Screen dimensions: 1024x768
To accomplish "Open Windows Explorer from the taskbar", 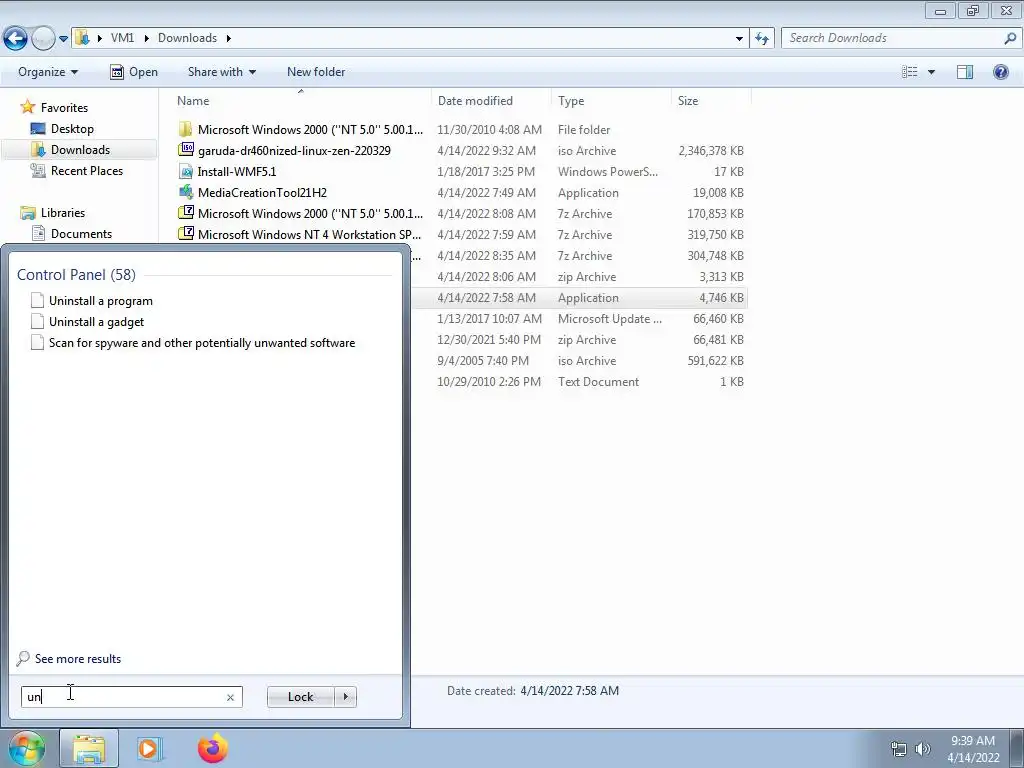I will [89, 749].
